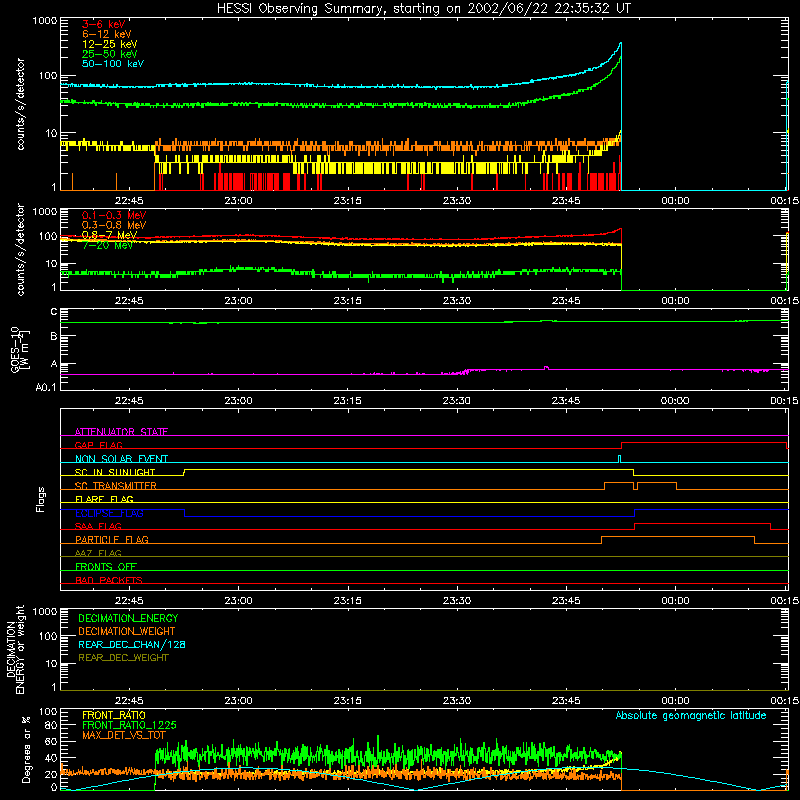Image resolution: width=800 pixels, height=800 pixels.
Task: Click the SC_IN_SUNLIGHT flag label
Action: (115, 472)
